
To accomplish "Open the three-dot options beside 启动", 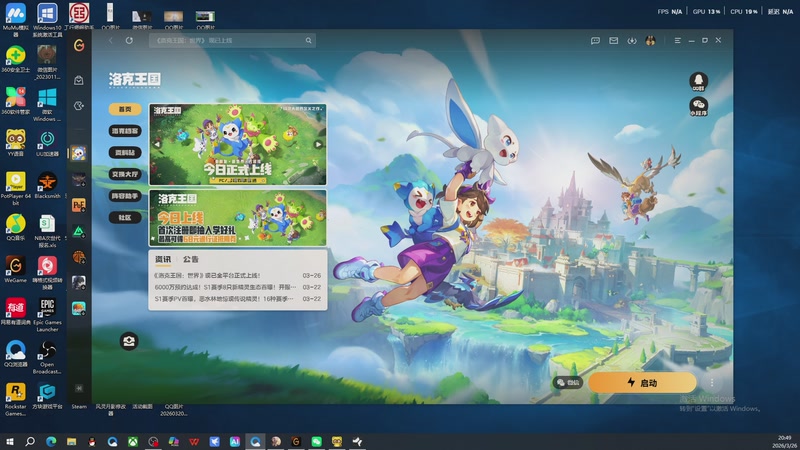I will click(712, 382).
